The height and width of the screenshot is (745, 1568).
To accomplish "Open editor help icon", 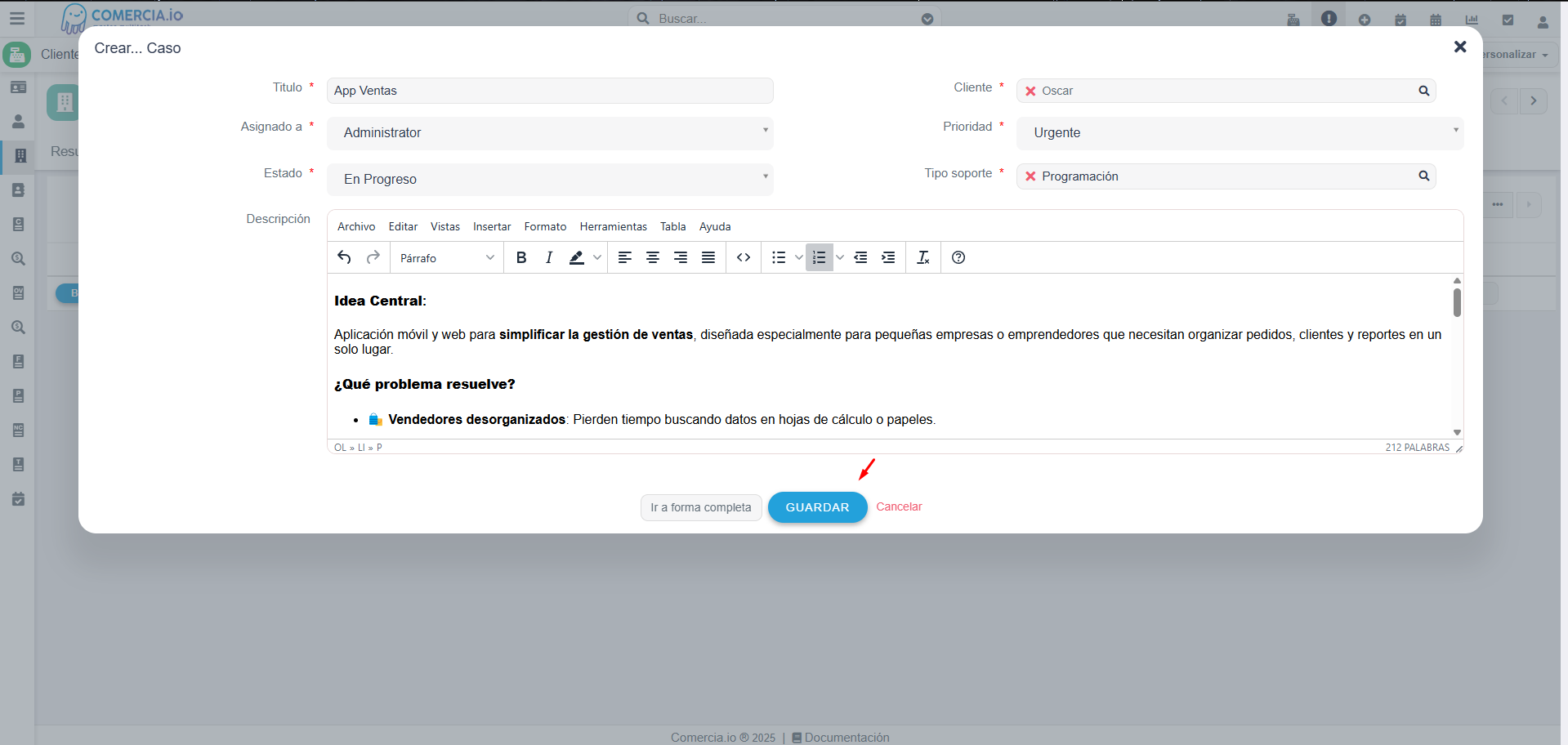I will [x=958, y=257].
